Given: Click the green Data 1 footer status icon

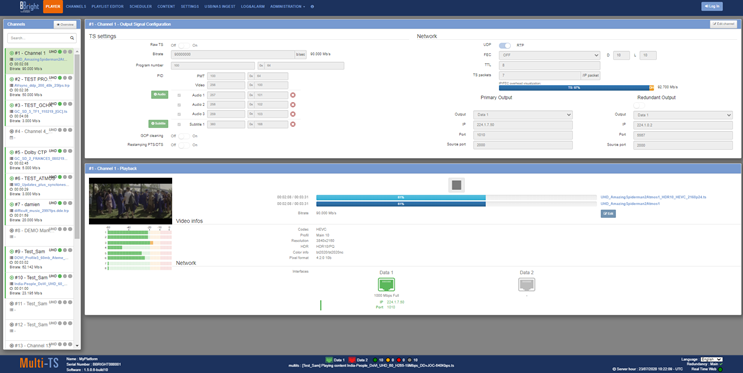Looking at the screenshot, I should (x=329, y=360).
